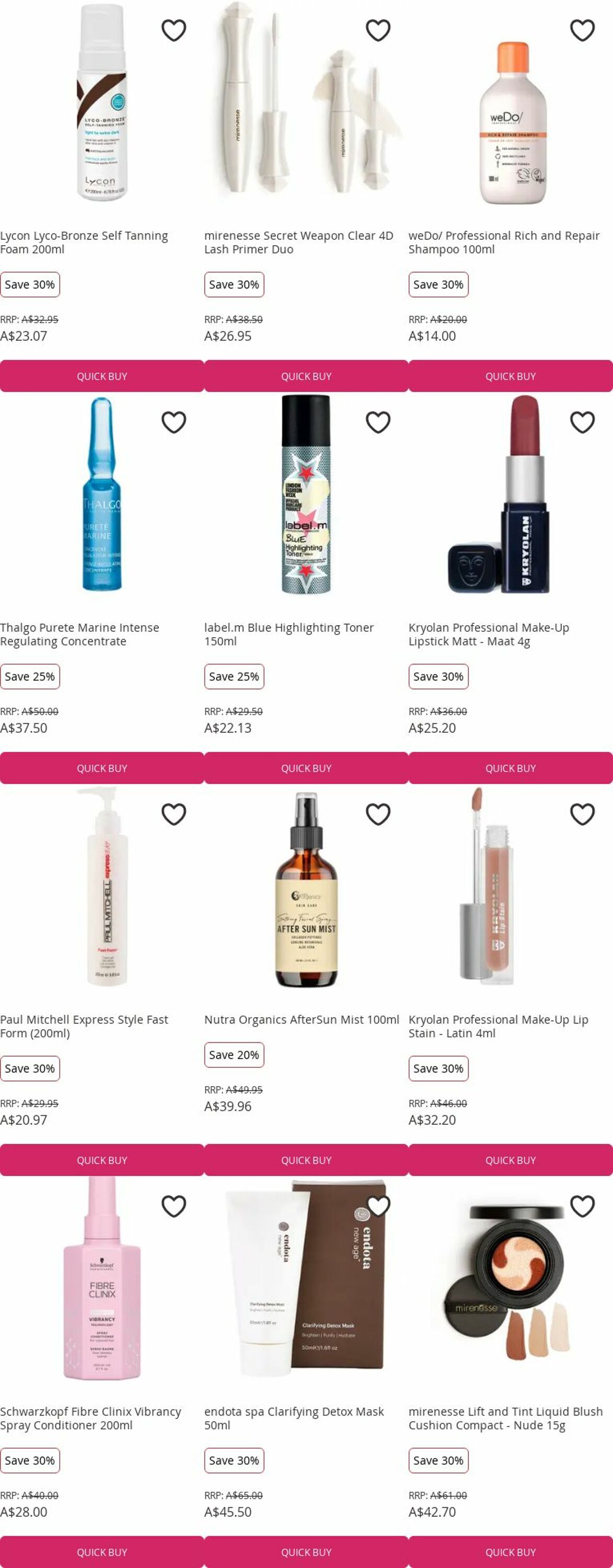
Task: Add Lycon Lyco-Bronze foam to wishlist
Action: point(174,30)
